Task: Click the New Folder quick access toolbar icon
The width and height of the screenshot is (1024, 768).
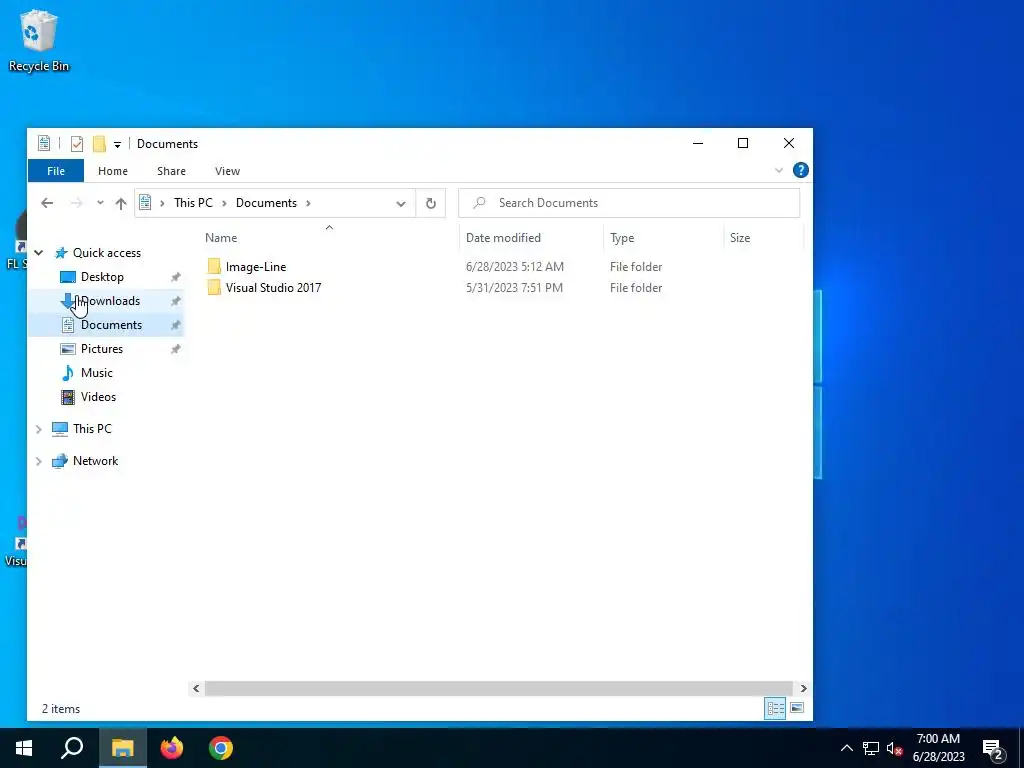Action: click(x=99, y=144)
